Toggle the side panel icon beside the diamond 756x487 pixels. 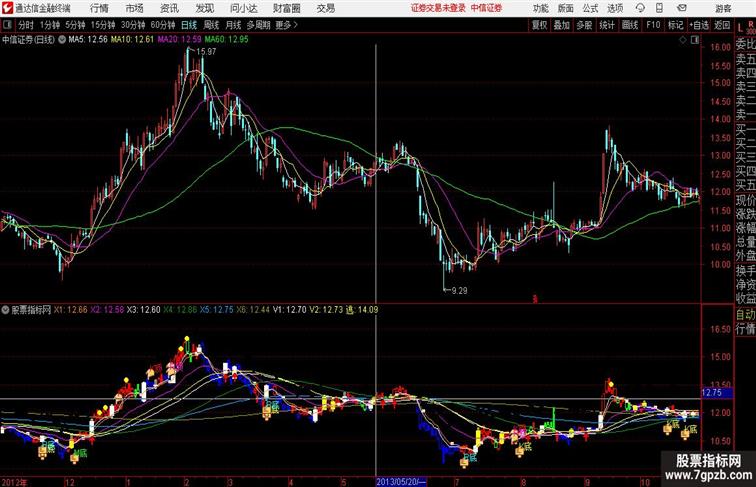695,40
